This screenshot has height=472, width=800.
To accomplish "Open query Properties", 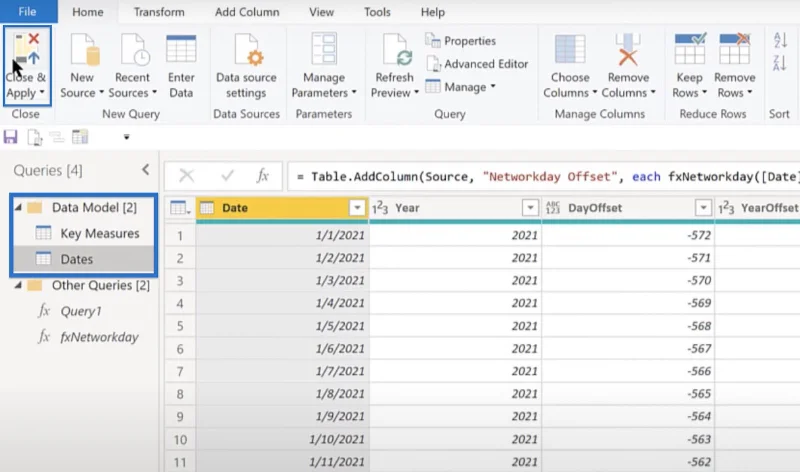I will point(460,40).
